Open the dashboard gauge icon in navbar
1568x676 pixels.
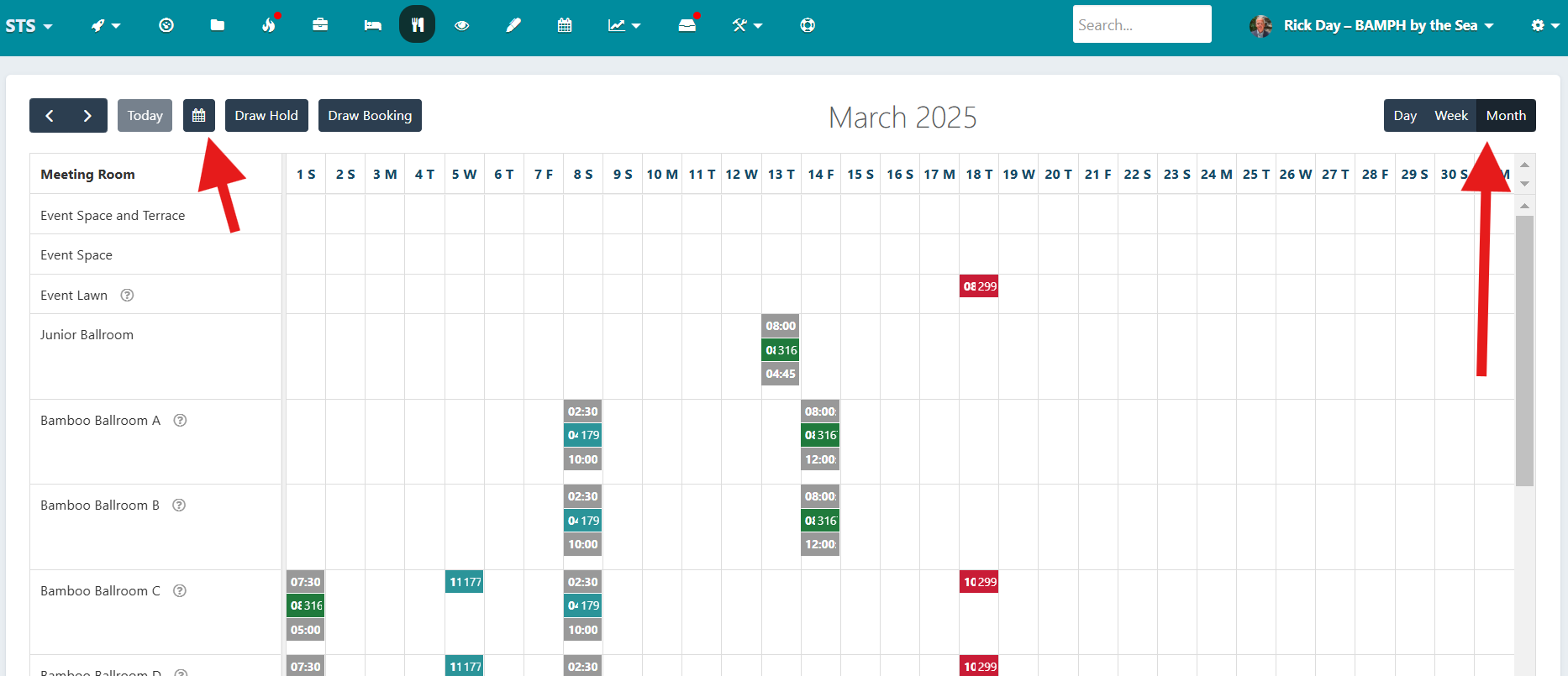coord(166,25)
